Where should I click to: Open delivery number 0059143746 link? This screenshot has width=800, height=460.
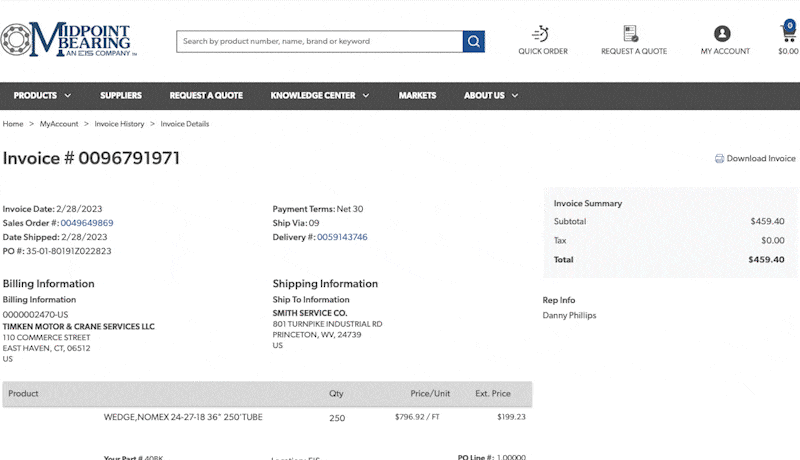(342, 237)
